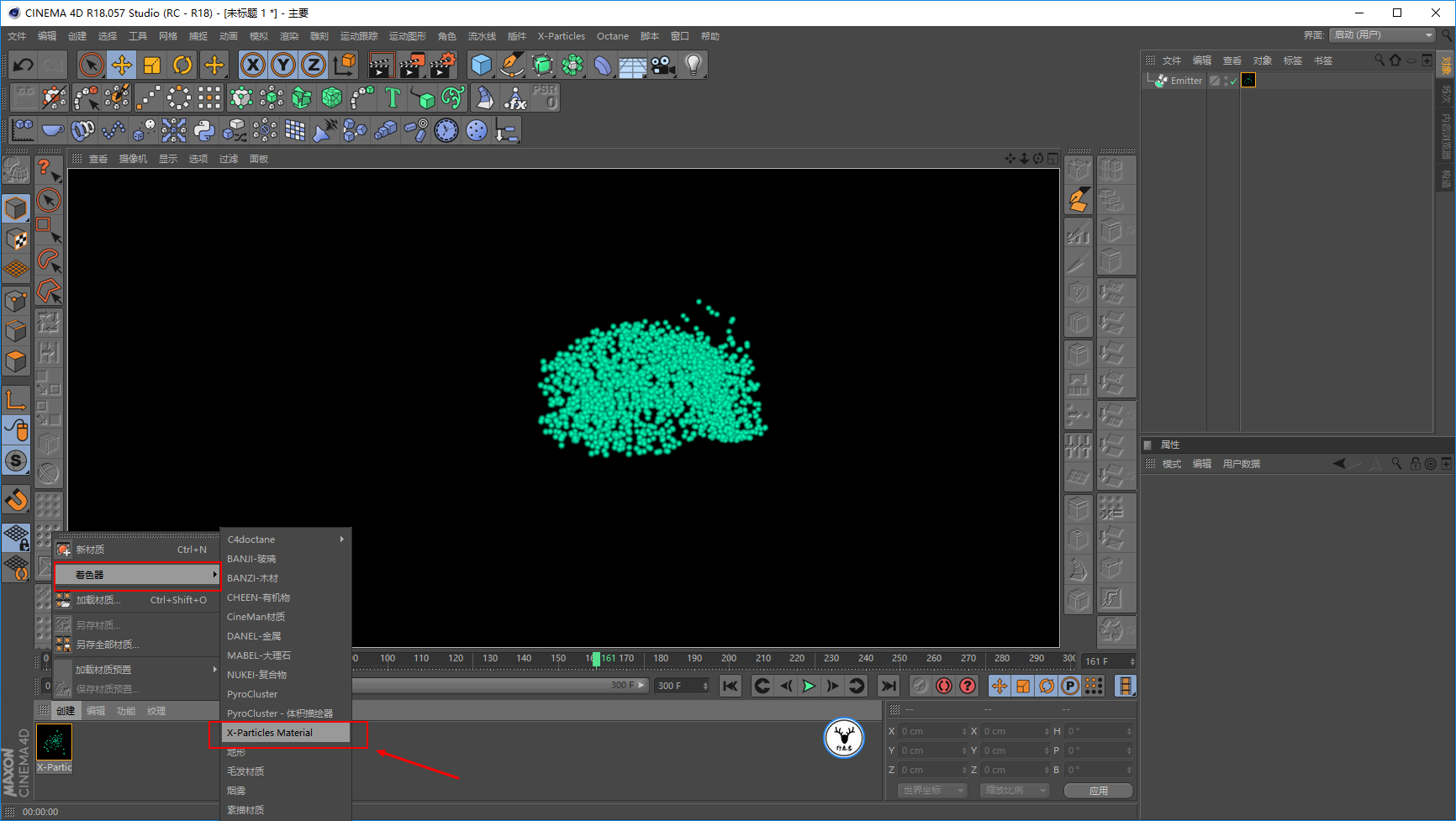The height and width of the screenshot is (821, 1456).
Task: Click the Camera object icon
Action: 663,65
